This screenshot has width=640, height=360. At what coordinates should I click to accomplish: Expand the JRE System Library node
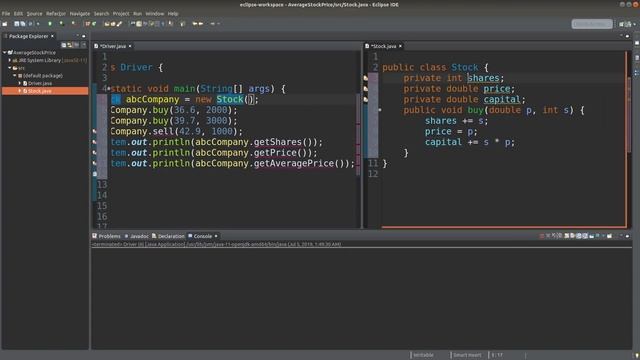coord(10,60)
